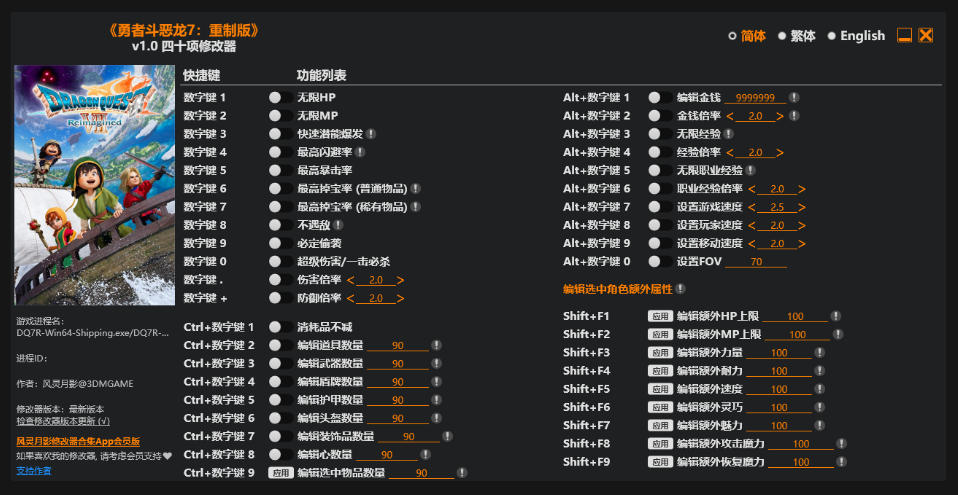Increase 防御倍率 with right arrow

tap(400, 298)
